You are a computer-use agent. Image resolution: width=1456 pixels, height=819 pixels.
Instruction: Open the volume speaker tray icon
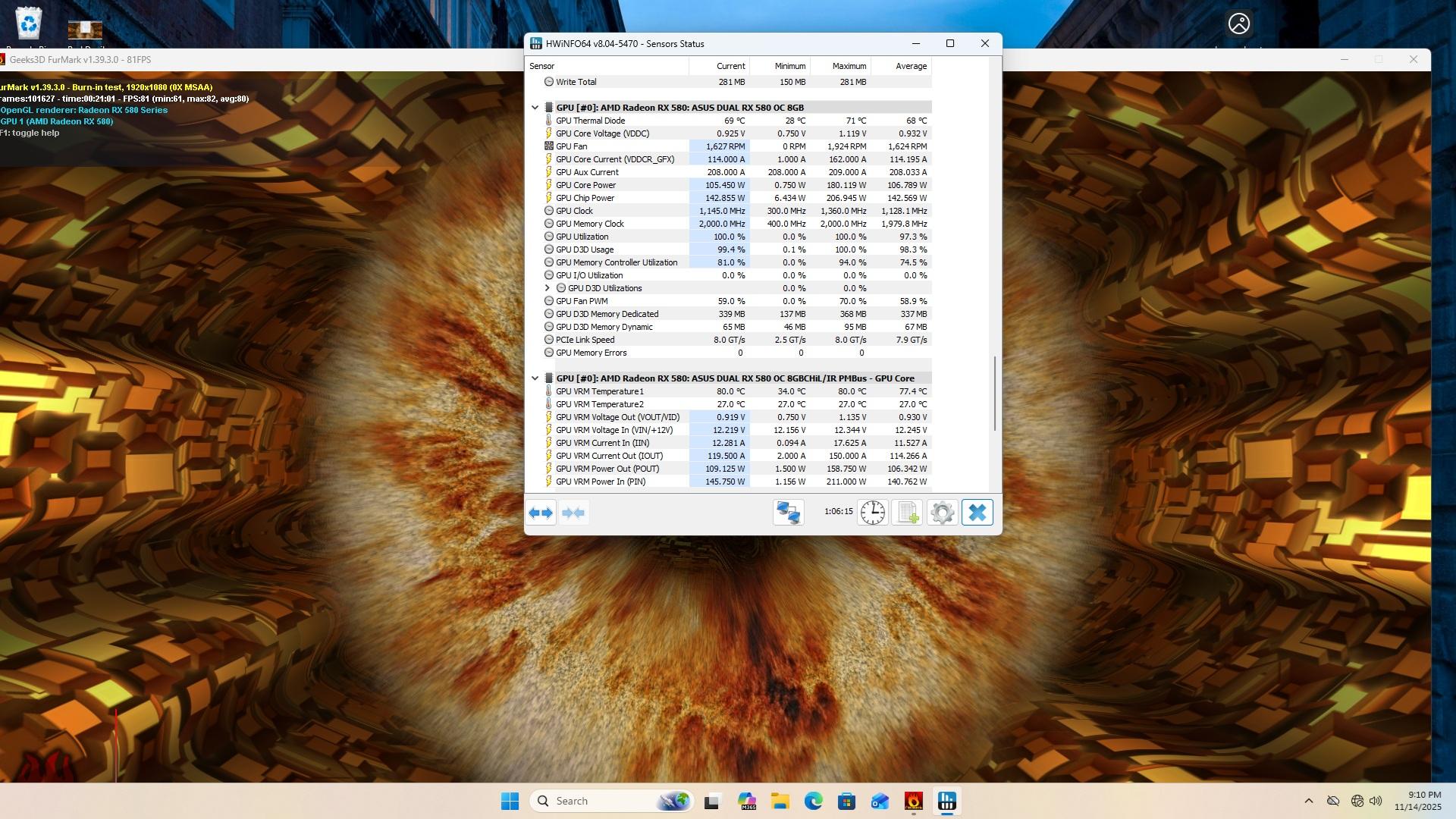tap(1376, 801)
